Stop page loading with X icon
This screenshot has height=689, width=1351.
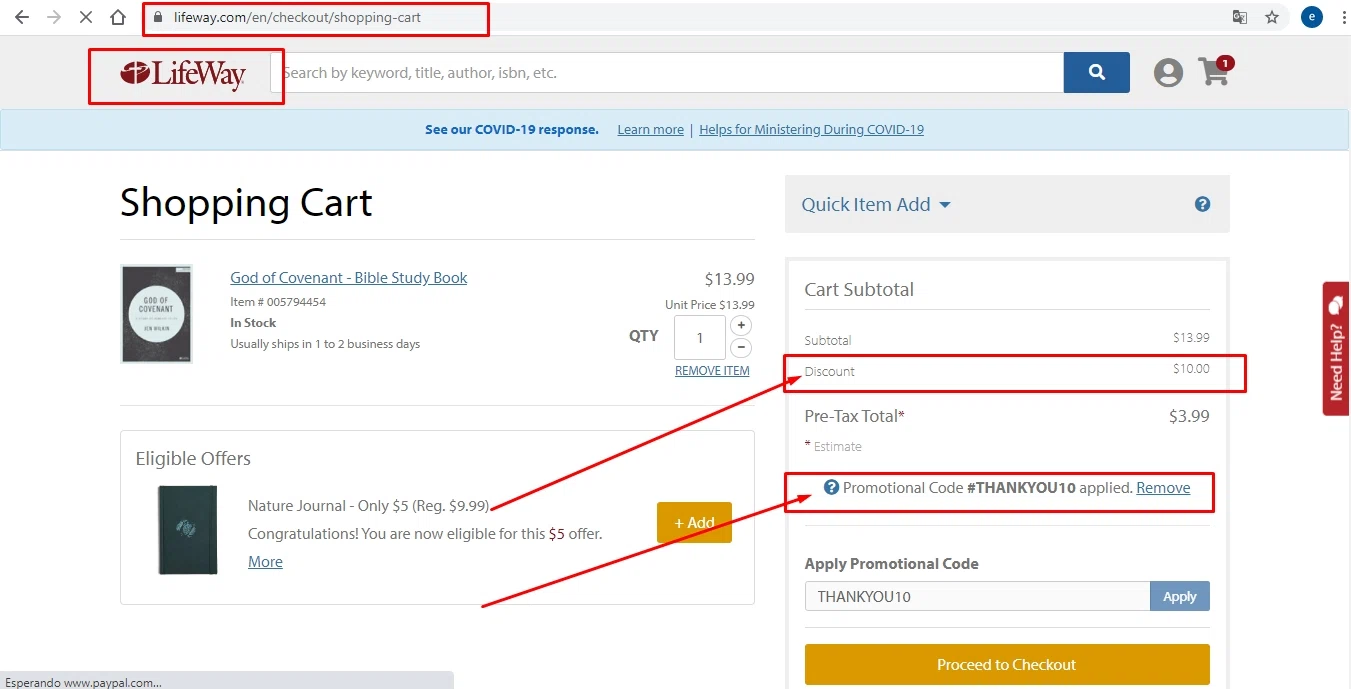click(86, 17)
